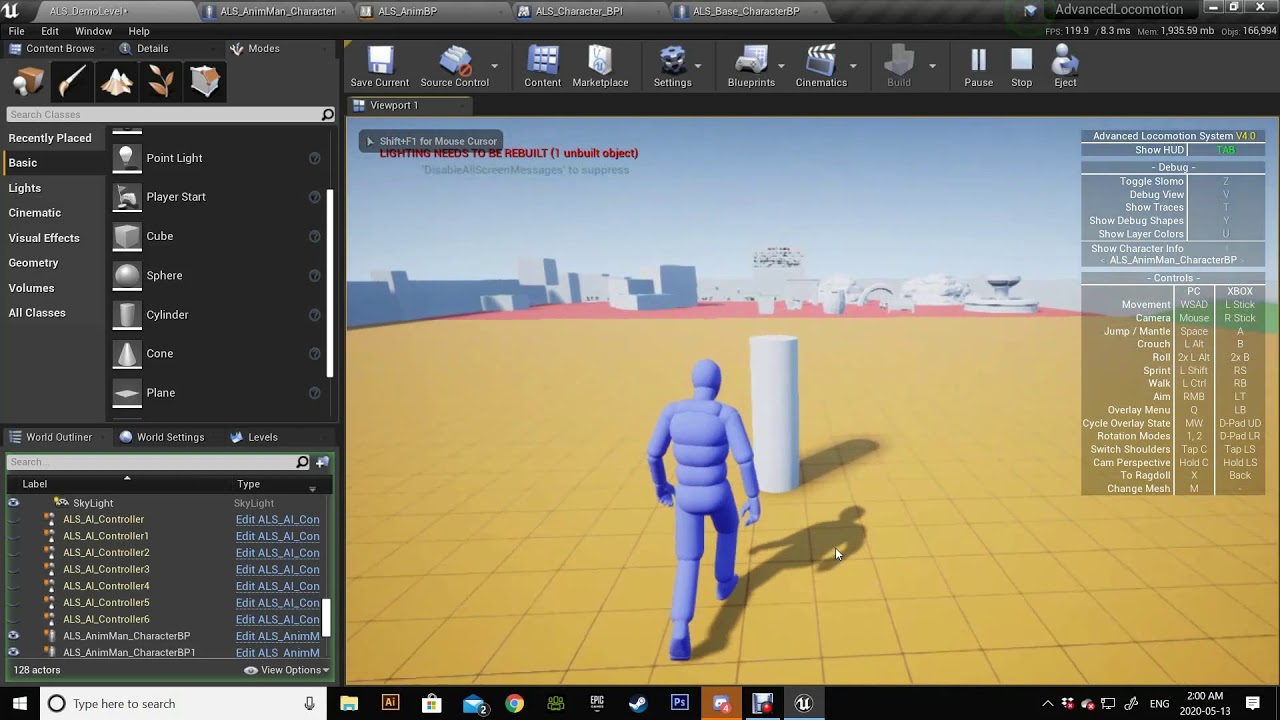Select the Landscape mode mountain icon

pos(116,81)
